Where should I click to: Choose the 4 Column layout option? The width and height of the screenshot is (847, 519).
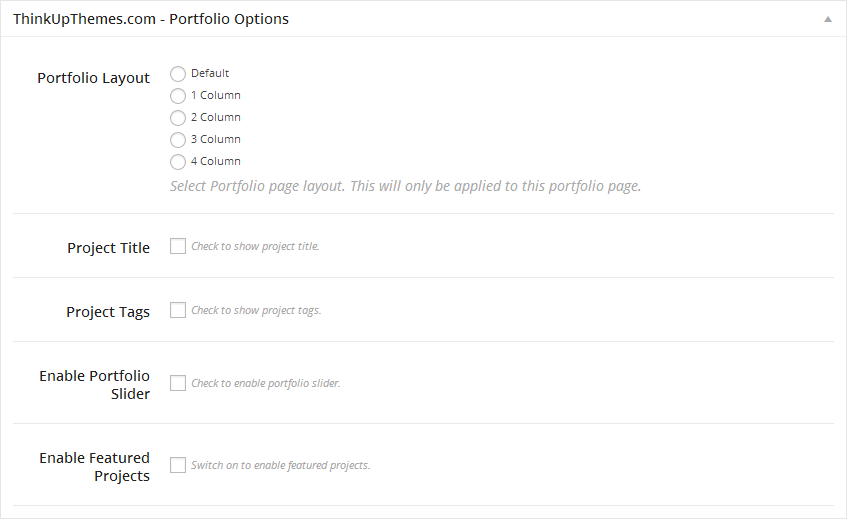click(x=178, y=162)
